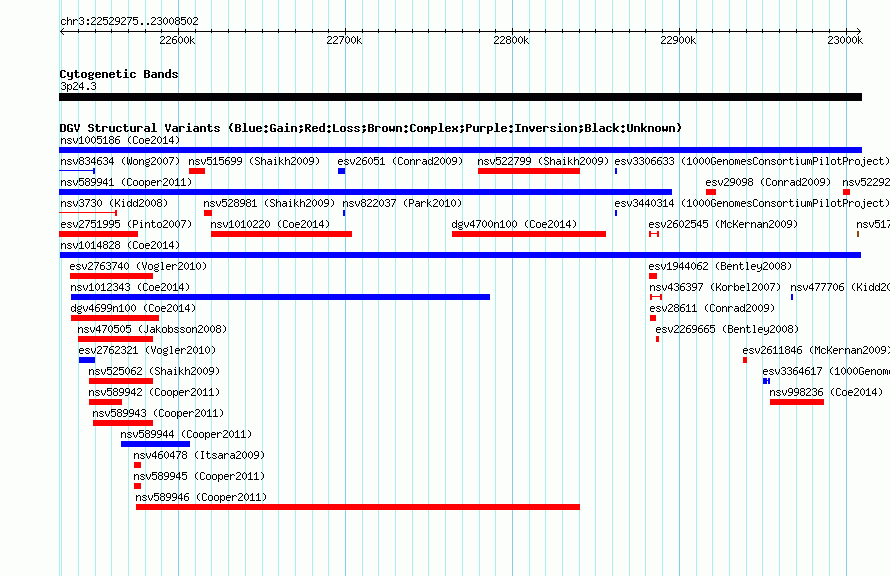
Task: Select esv3440314 1000Genomes variant label
Action: point(752,203)
